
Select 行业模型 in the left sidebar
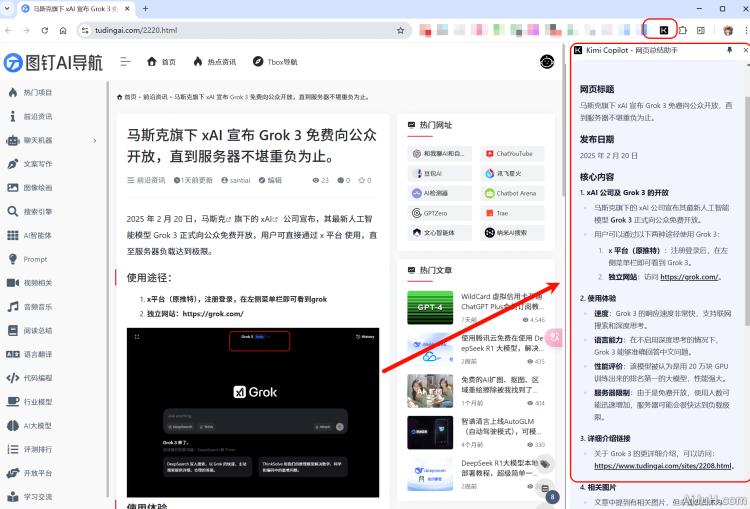point(31,402)
